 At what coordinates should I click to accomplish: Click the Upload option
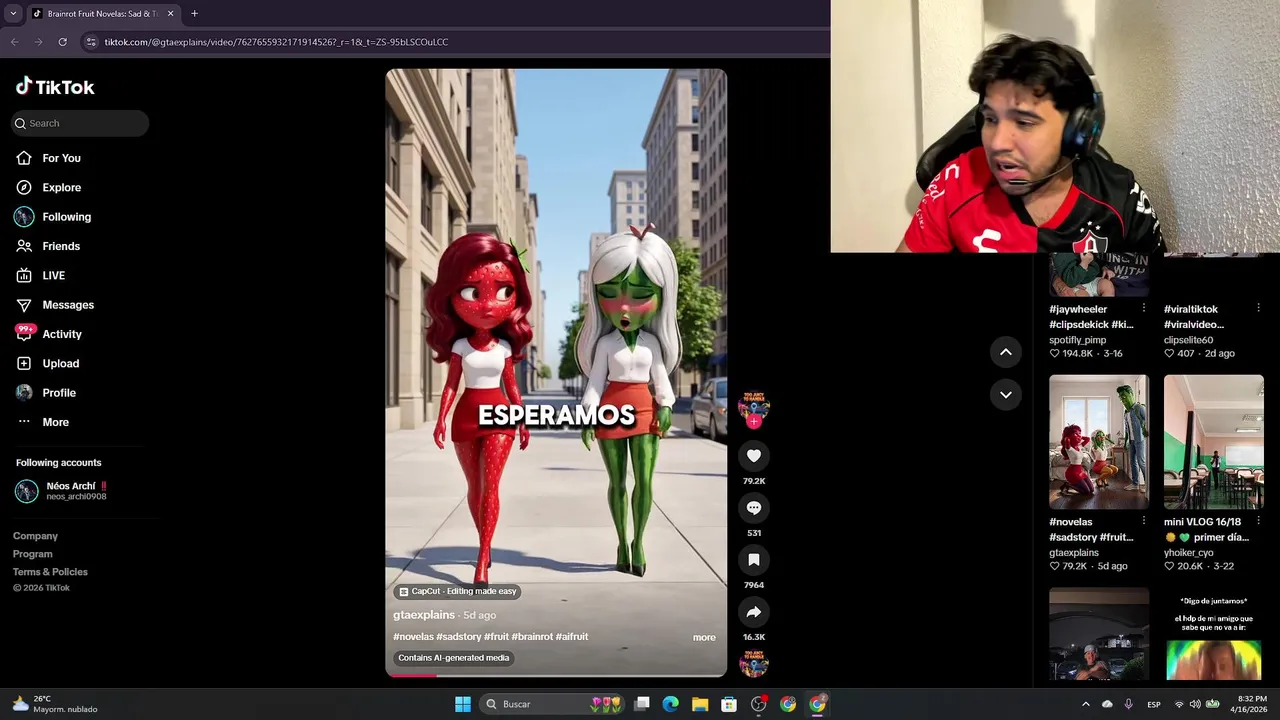click(60, 363)
